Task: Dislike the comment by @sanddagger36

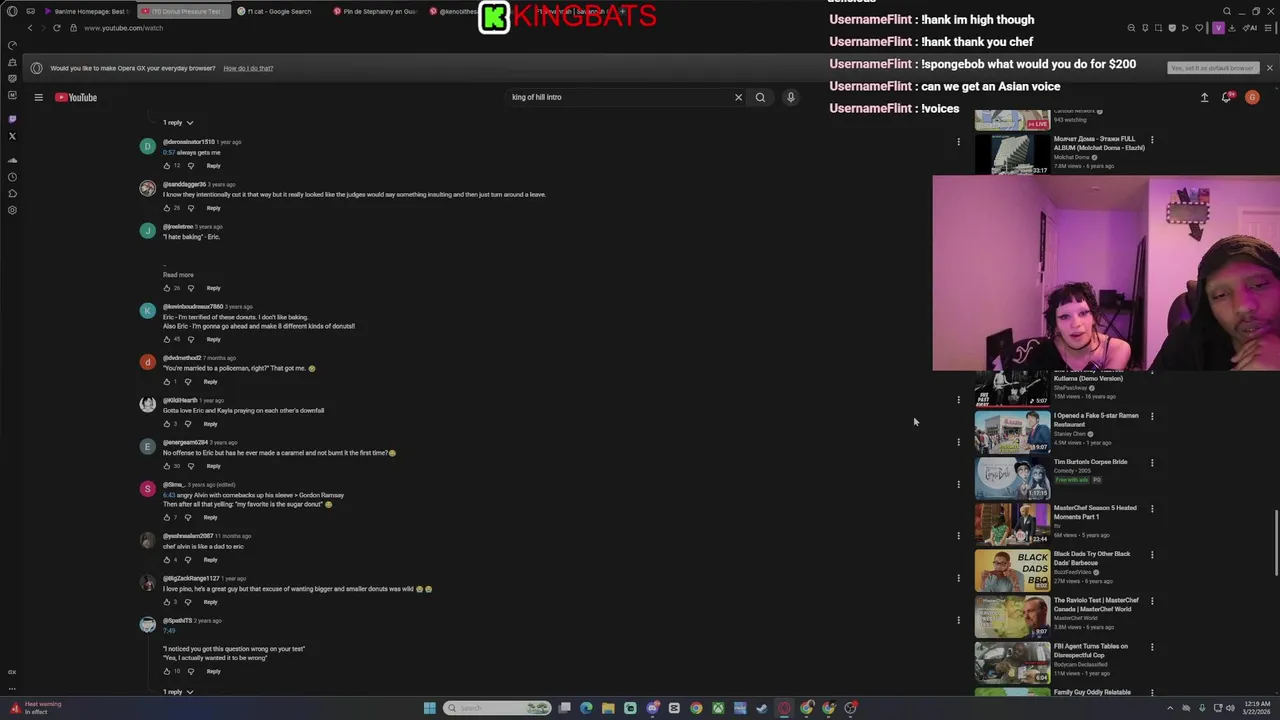Action: click(x=190, y=208)
